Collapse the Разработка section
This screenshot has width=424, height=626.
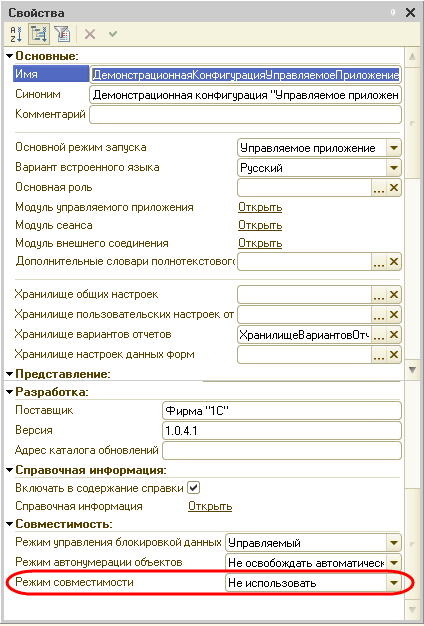pos(10,392)
